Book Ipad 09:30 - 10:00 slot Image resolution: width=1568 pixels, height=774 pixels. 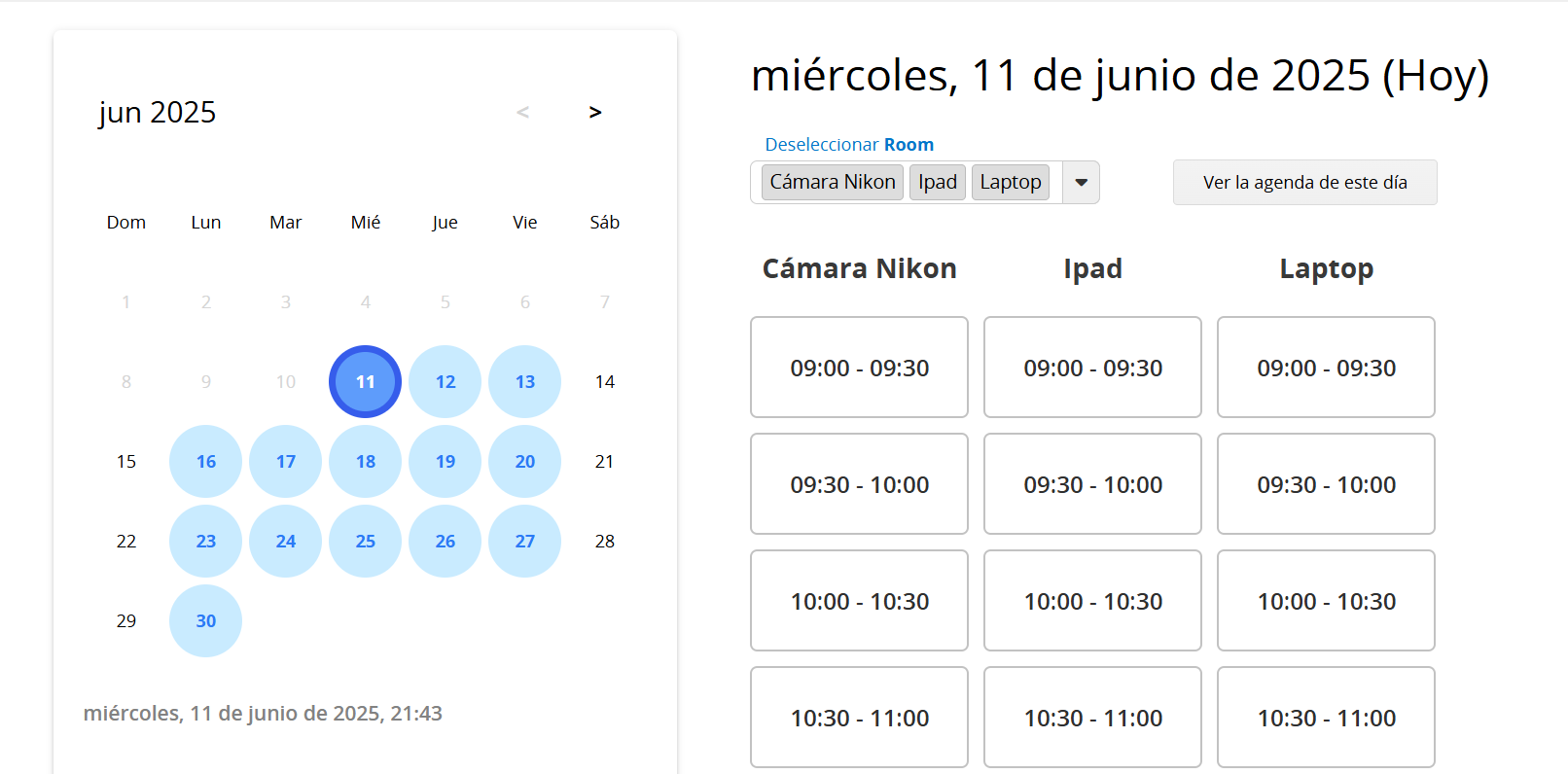1092,484
